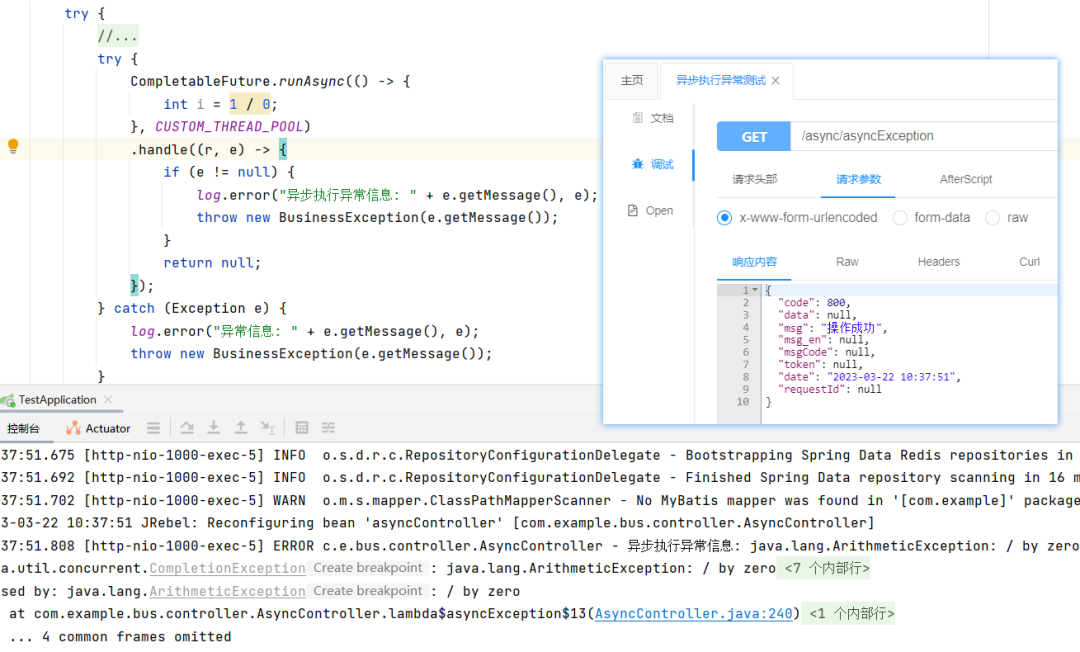Click the TestApplication tab label

coord(57,399)
